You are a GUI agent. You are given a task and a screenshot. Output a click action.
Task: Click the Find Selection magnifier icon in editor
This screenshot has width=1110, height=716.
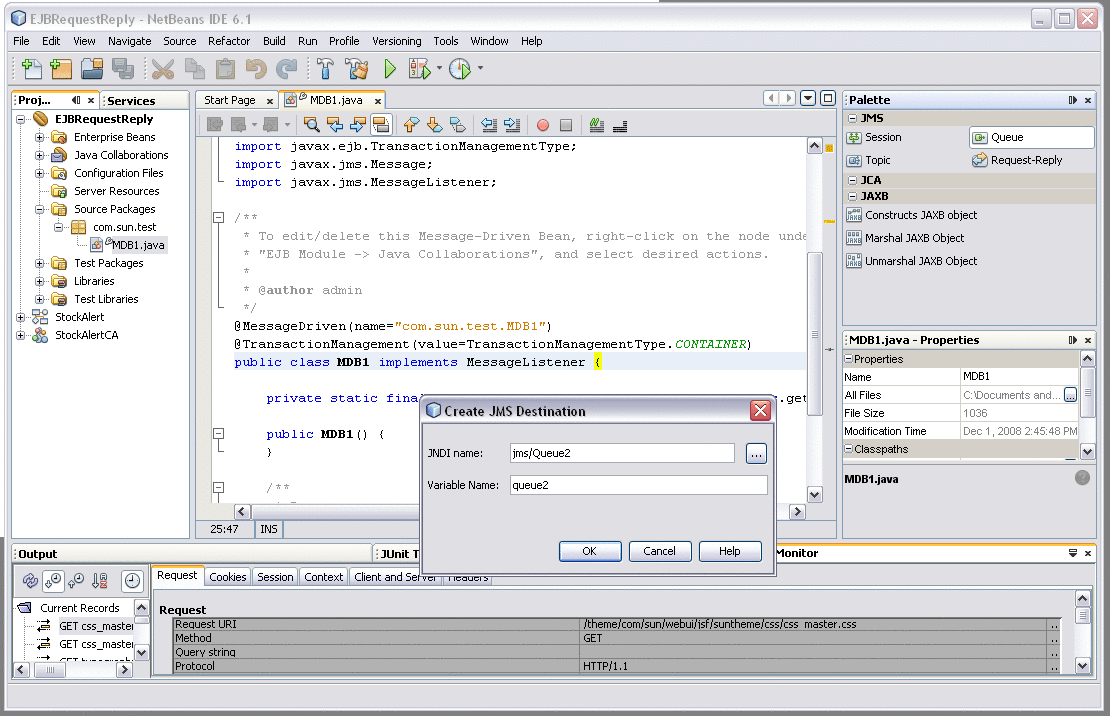click(311, 125)
